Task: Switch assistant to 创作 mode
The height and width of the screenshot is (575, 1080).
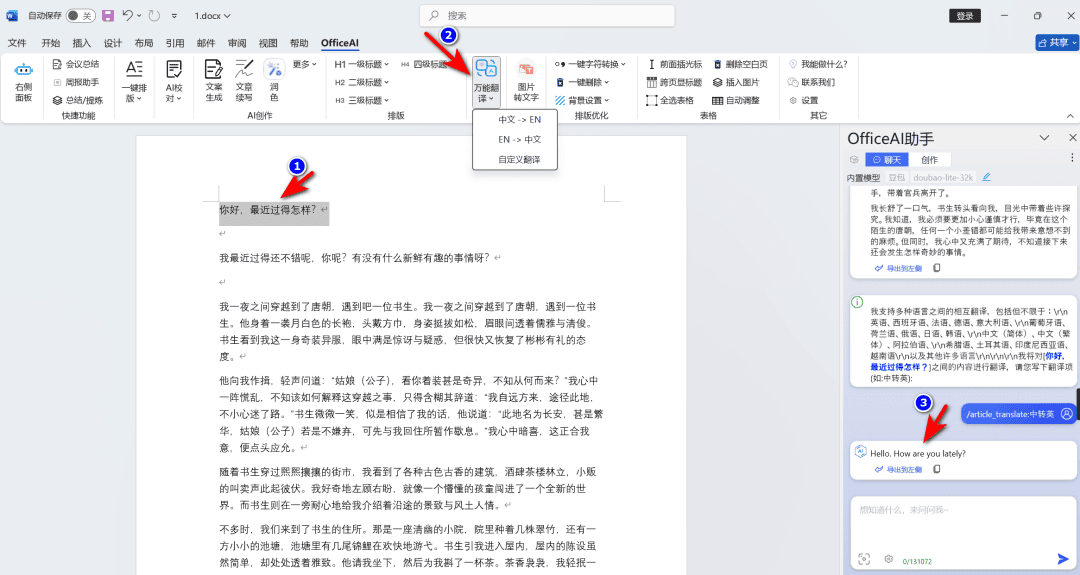Action: [x=929, y=160]
